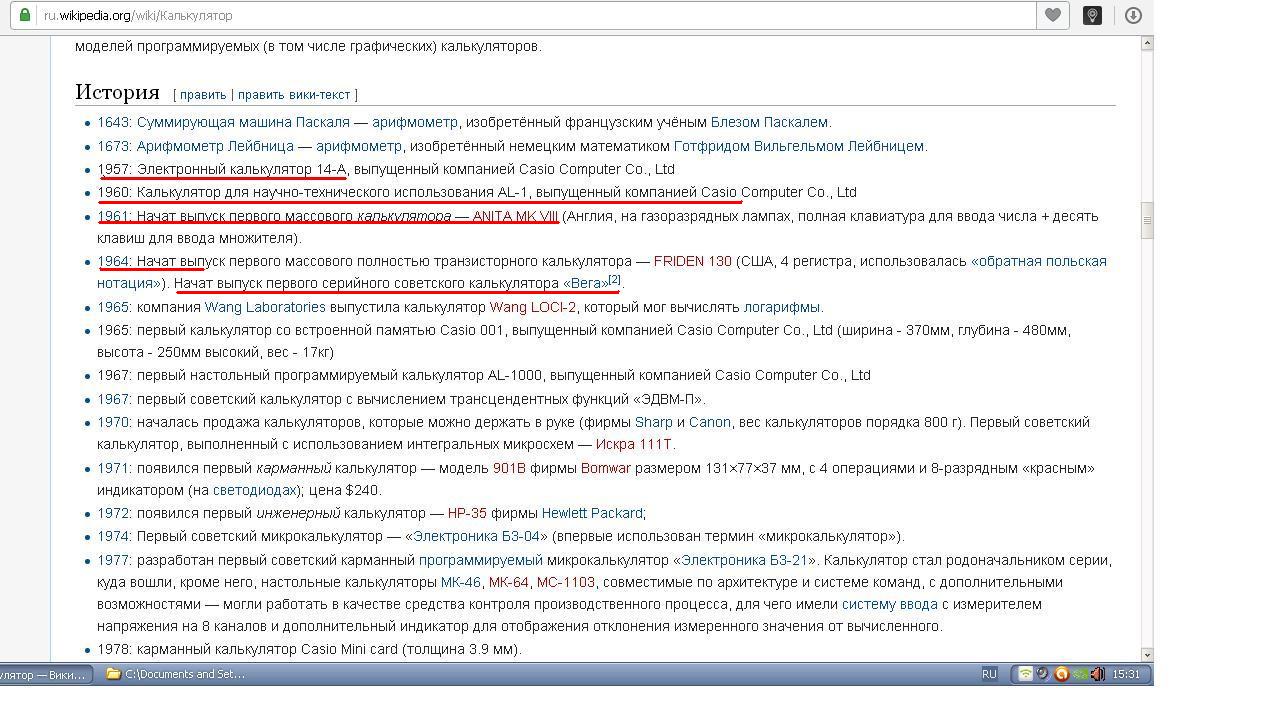
Task: Open the 1977 year link
Action: (x=114, y=560)
